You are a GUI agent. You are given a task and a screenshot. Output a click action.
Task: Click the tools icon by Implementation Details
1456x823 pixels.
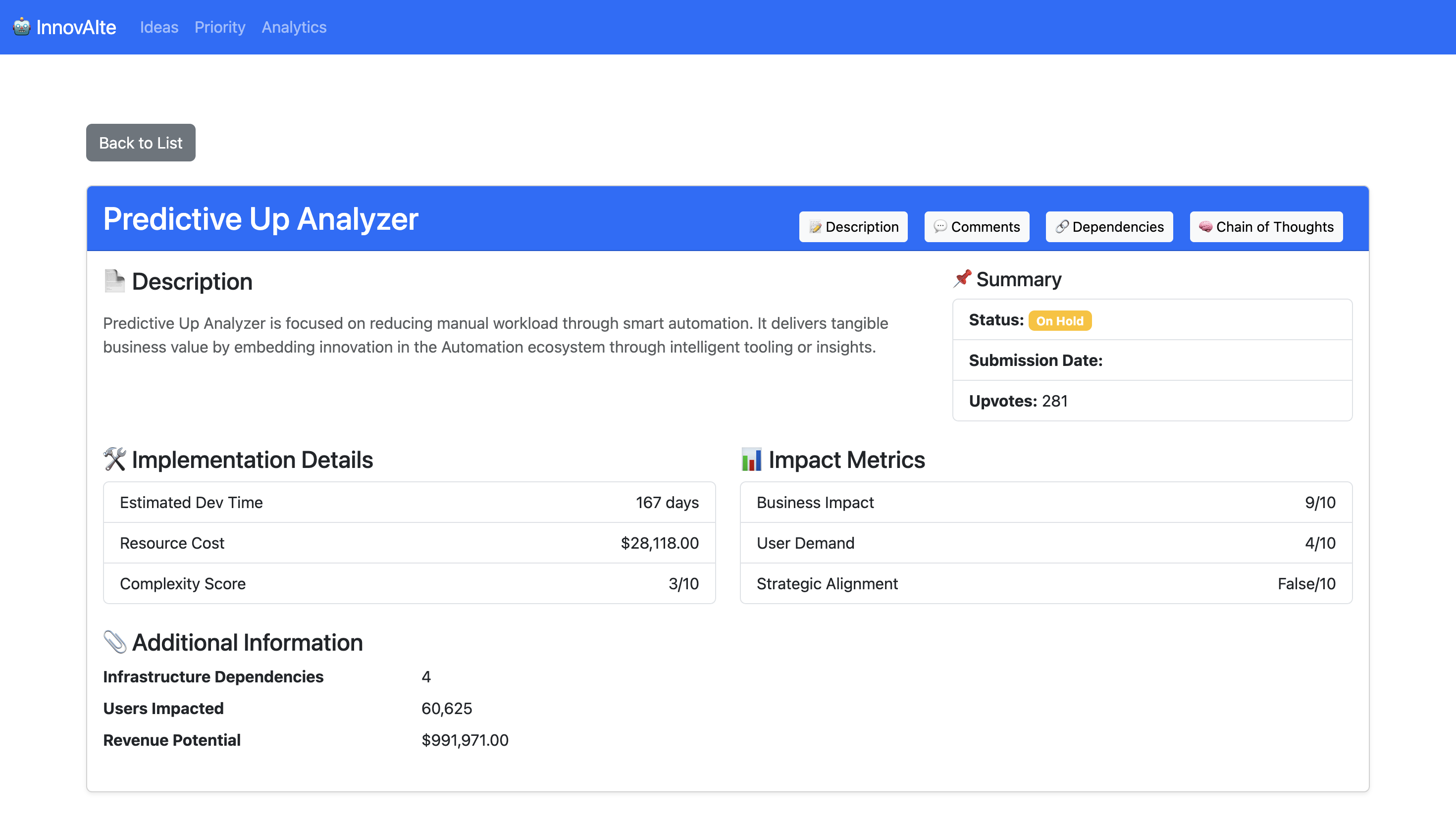114,459
